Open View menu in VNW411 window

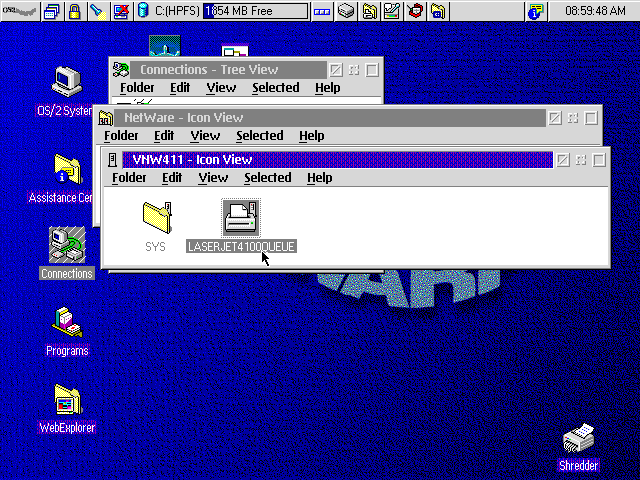[213, 178]
